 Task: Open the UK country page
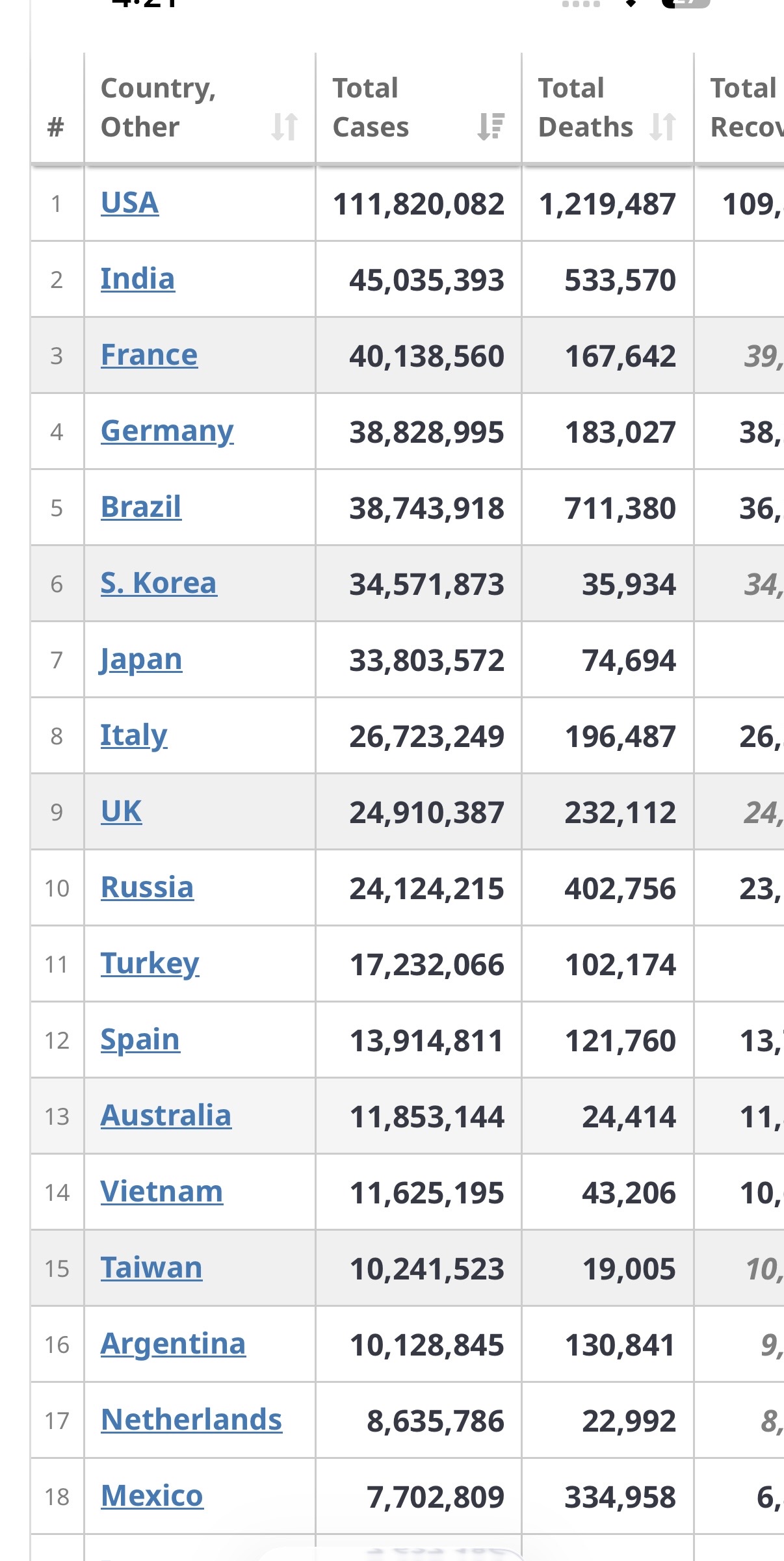121,811
